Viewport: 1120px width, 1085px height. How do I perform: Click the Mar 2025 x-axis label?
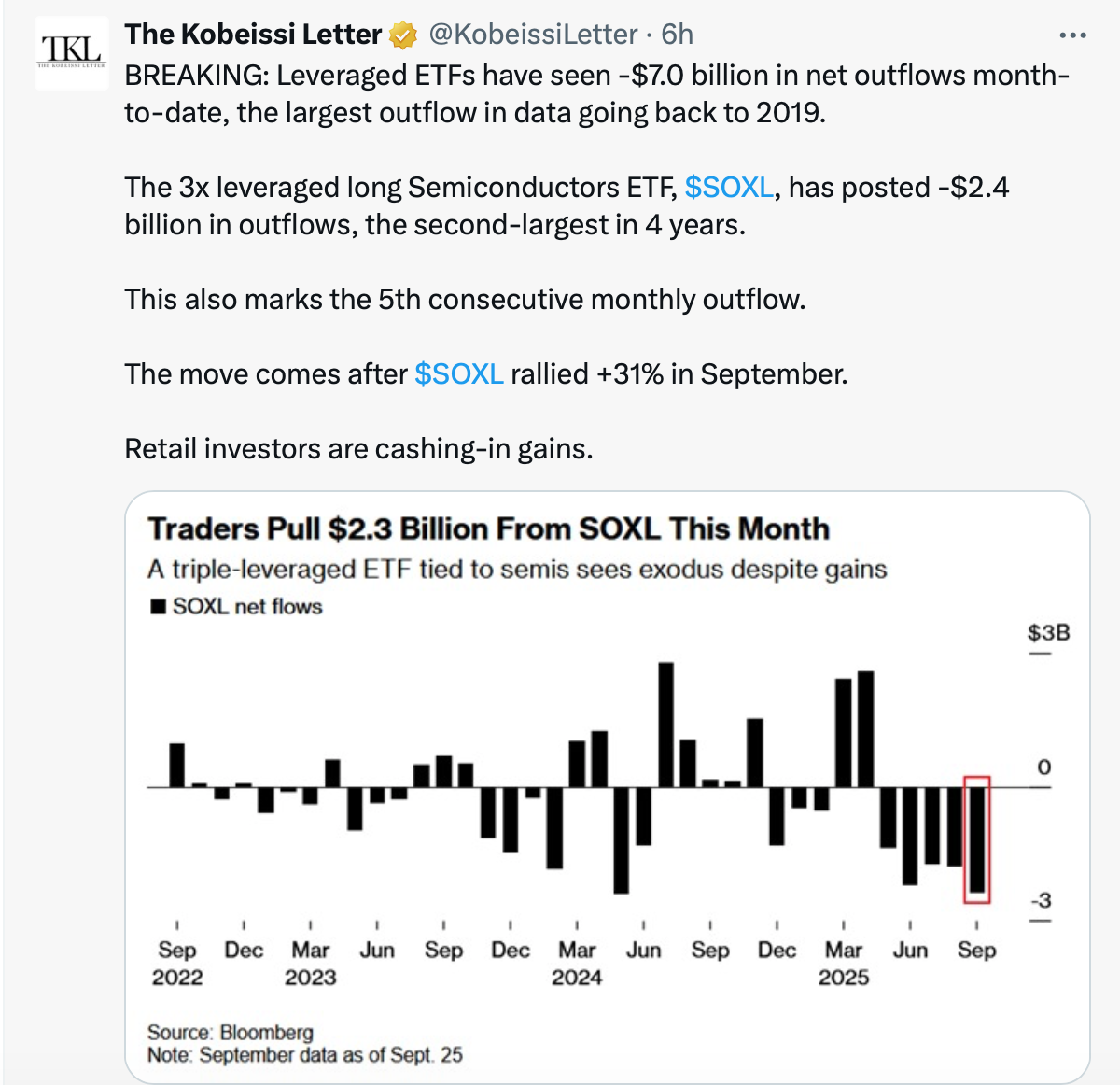click(844, 963)
